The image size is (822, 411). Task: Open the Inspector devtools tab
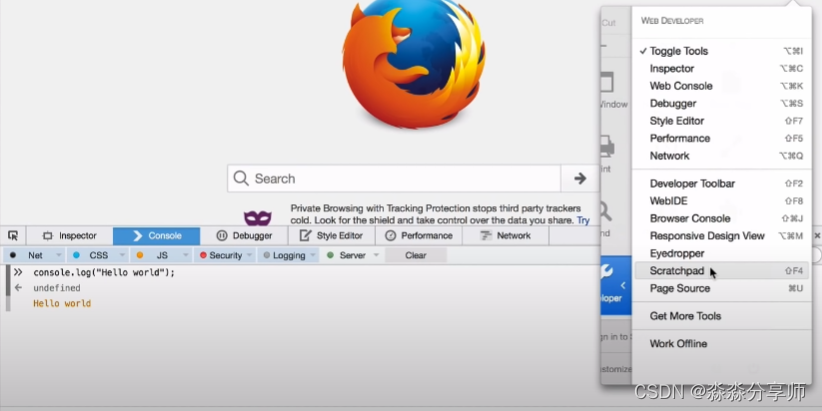(70, 236)
